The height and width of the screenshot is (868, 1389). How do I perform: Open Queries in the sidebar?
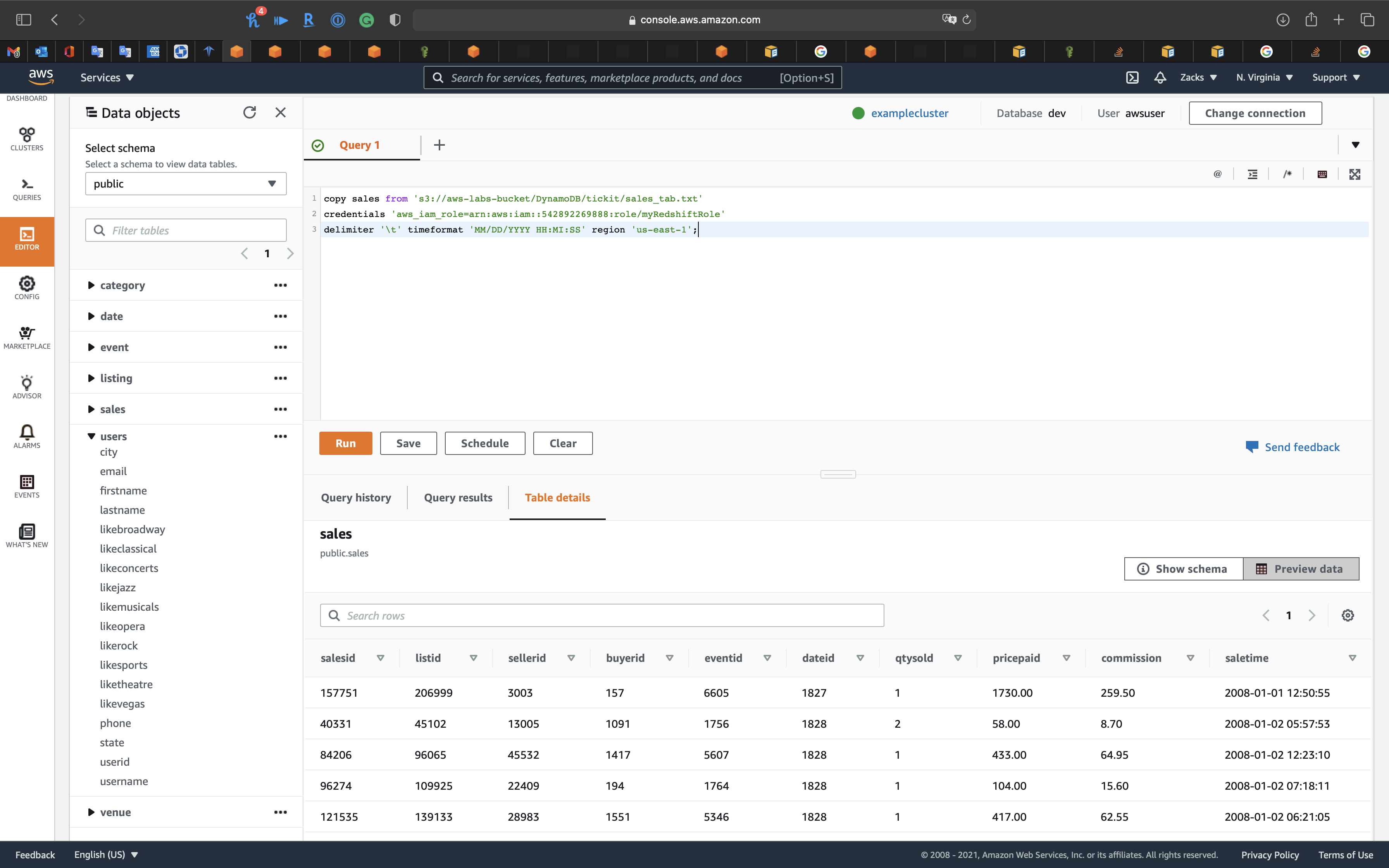point(27,189)
